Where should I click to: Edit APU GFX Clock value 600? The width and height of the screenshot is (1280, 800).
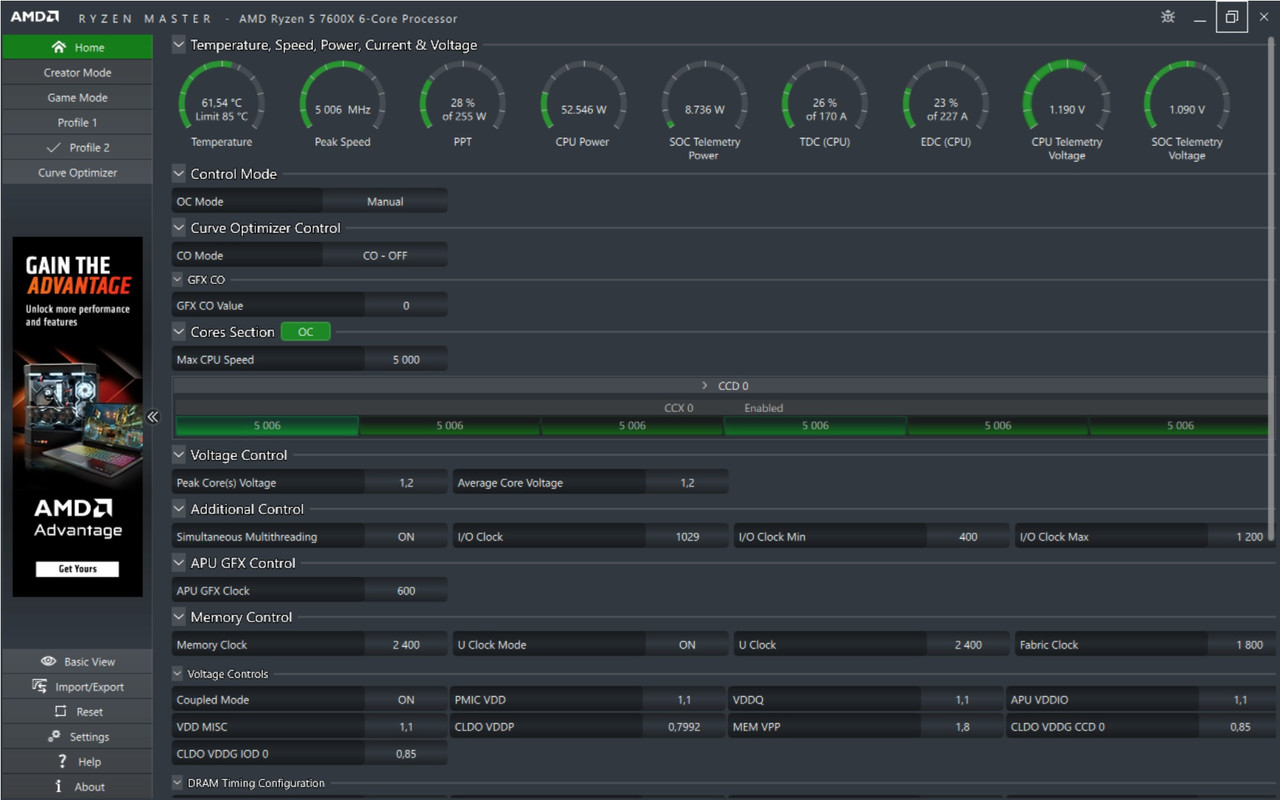tap(406, 591)
